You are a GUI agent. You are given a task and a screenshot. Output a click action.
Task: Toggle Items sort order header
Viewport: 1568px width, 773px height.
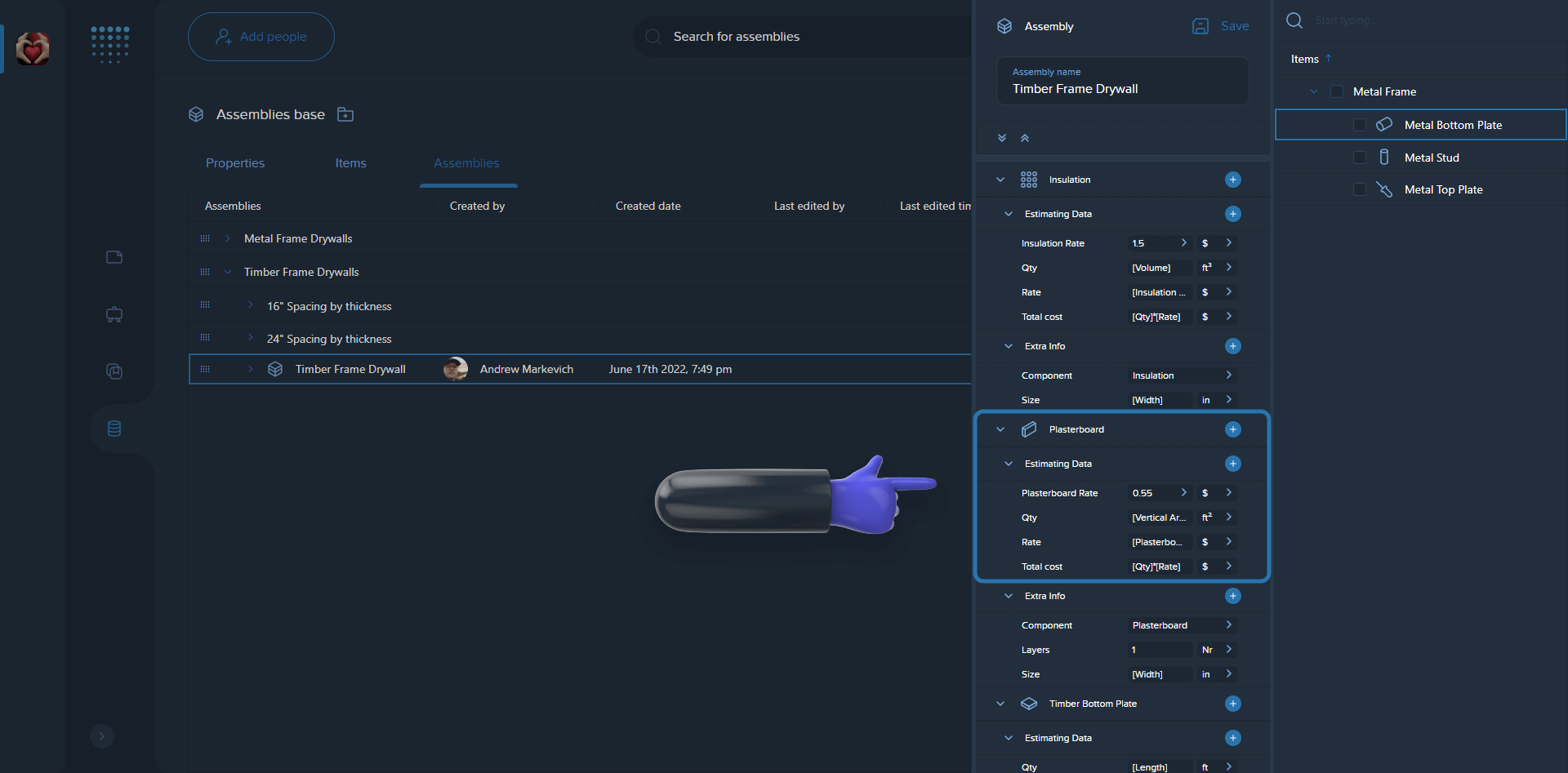[x=1311, y=59]
